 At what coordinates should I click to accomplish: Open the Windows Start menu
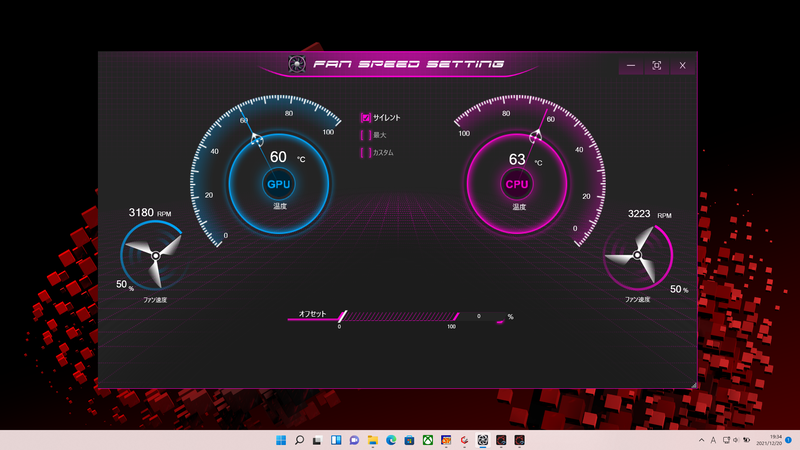point(281,440)
